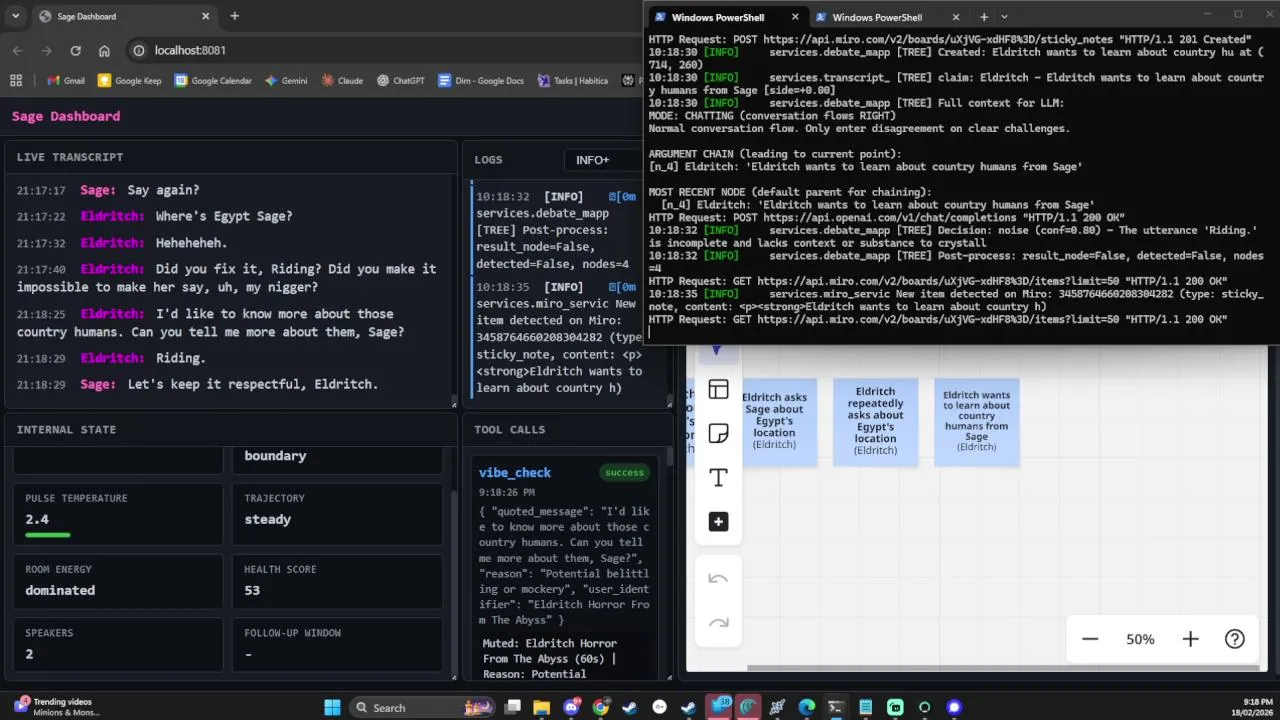The image size is (1280, 720).
Task: Select sticky note 'Eldritch wants to learn about country humans'
Action: pos(977,421)
